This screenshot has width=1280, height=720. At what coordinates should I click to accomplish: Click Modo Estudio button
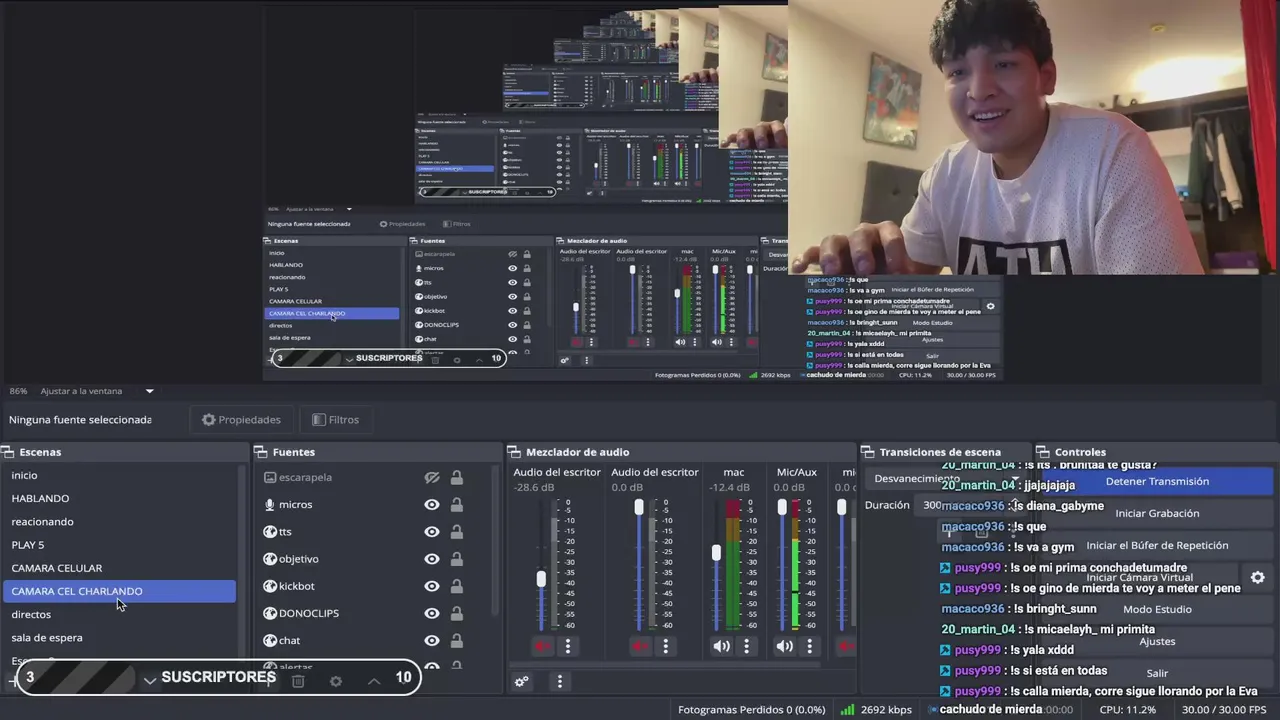click(x=1157, y=609)
